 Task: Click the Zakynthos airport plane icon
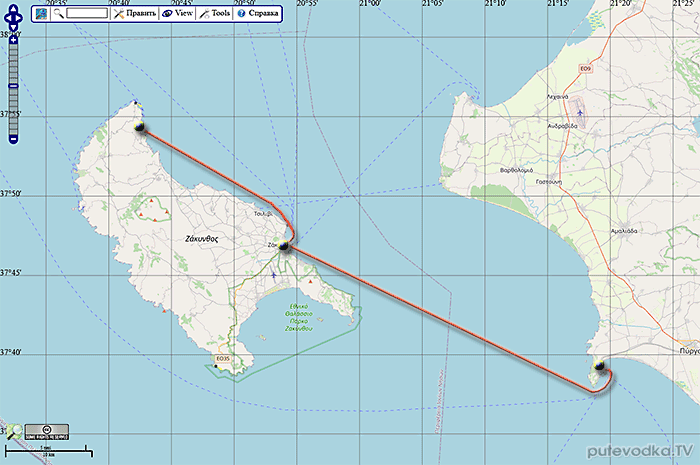[273, 275]
